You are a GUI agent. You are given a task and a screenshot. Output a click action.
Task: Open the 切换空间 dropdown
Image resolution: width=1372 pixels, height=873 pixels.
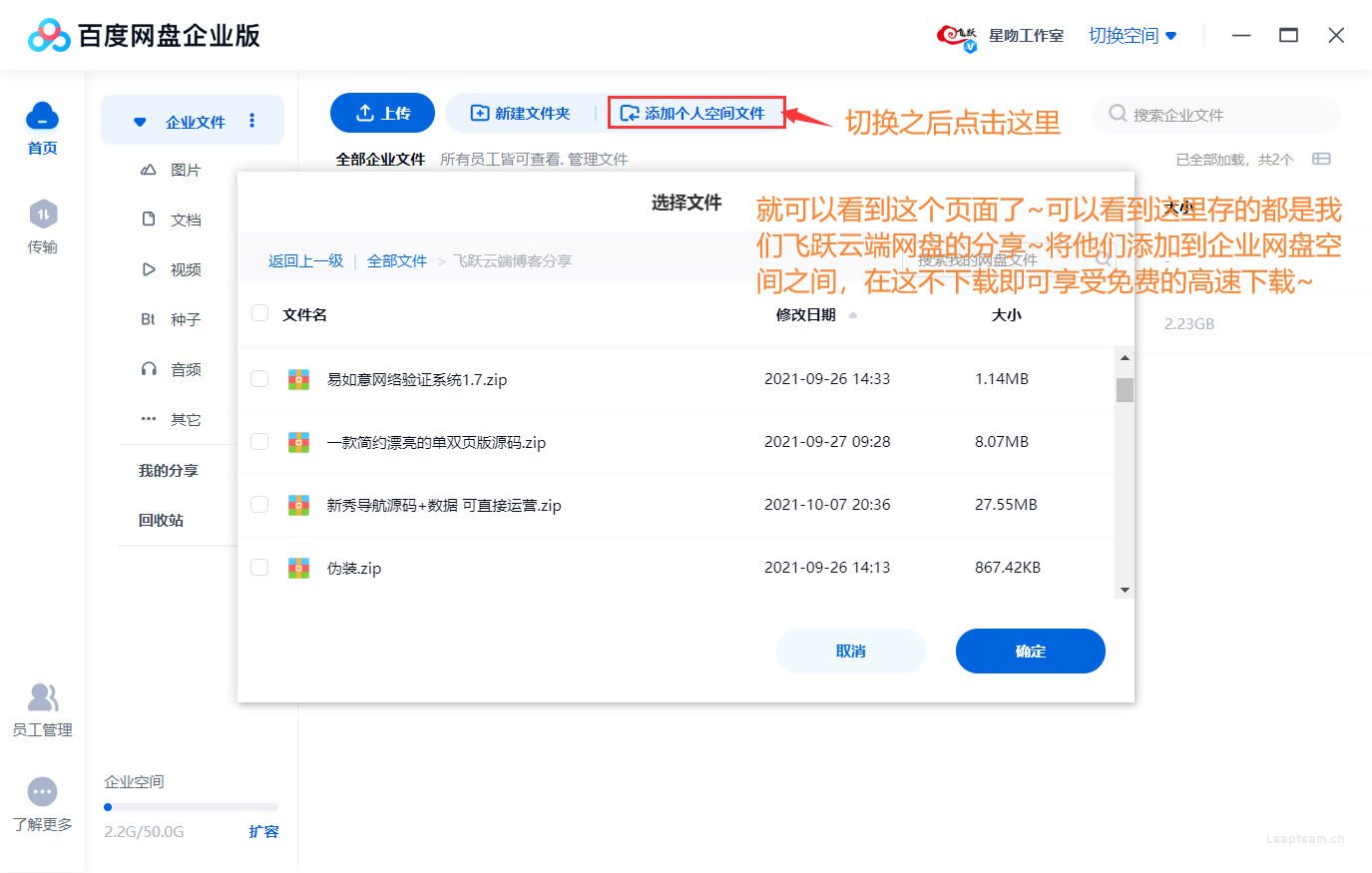pos(1133,36)
